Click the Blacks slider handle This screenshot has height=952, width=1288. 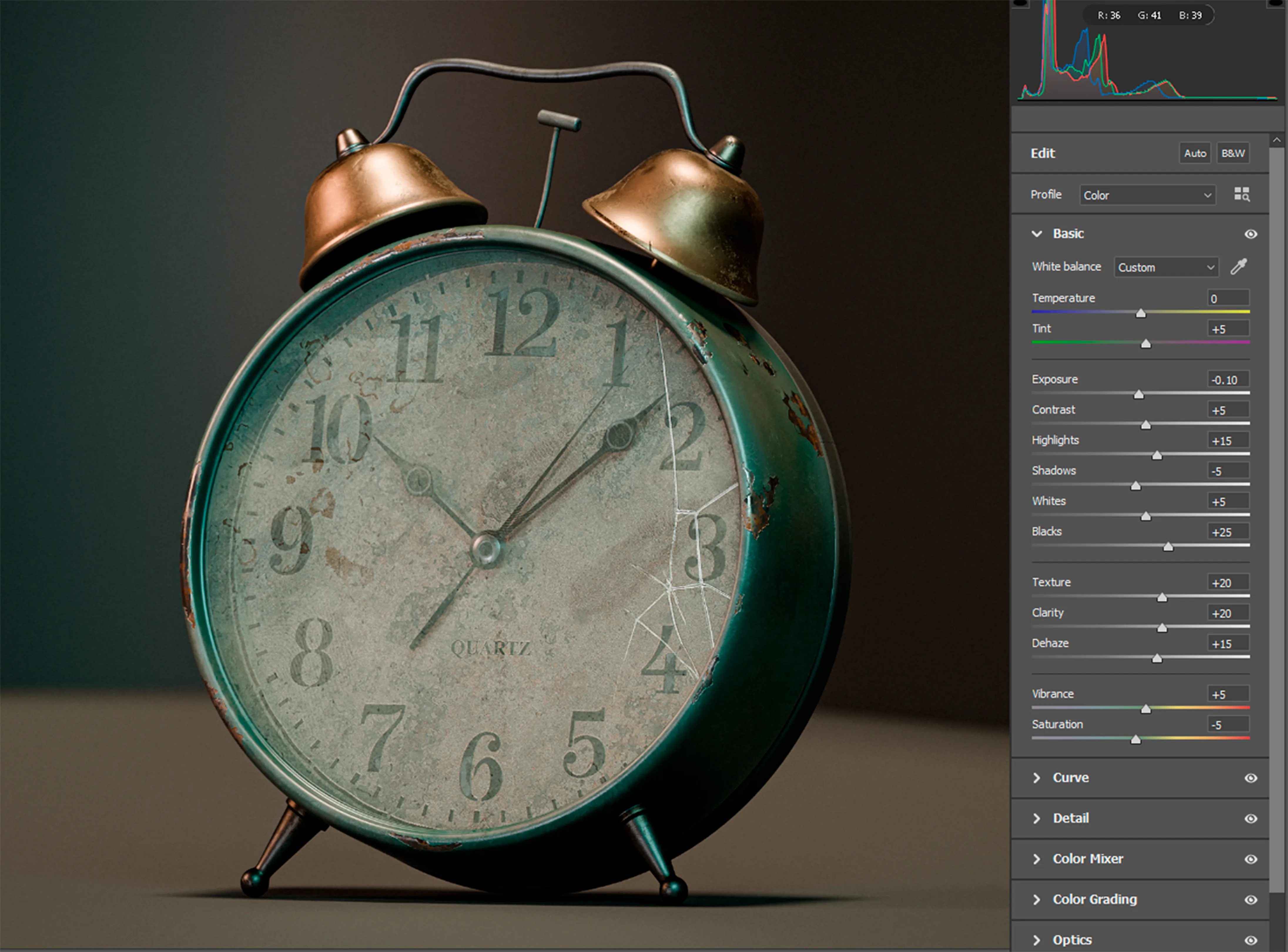click(x=1168, y=546)
